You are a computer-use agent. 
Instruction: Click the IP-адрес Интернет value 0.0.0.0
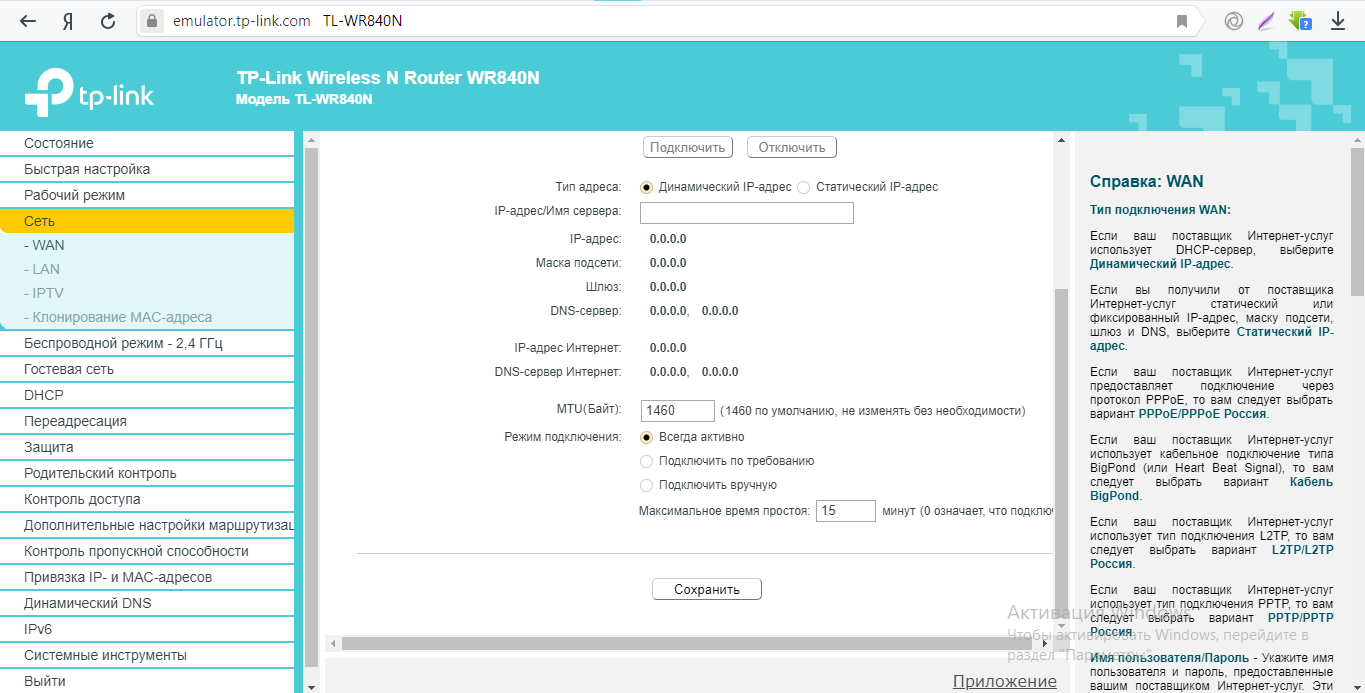pos(668,348)
